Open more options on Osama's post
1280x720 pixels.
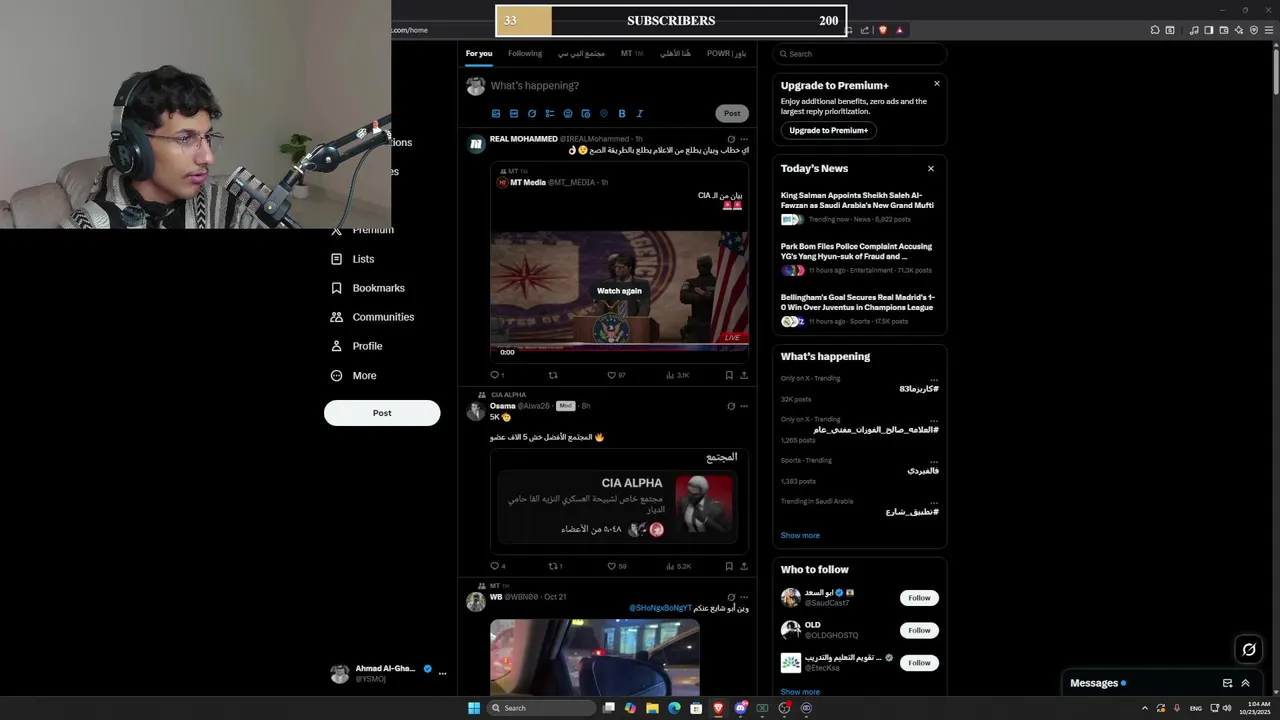tap(744, 406)
